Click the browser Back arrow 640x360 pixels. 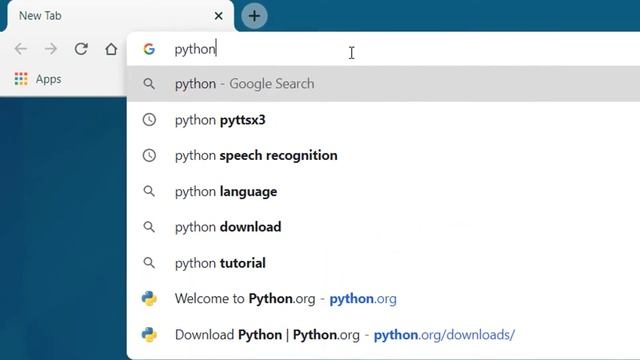(21, 49)
